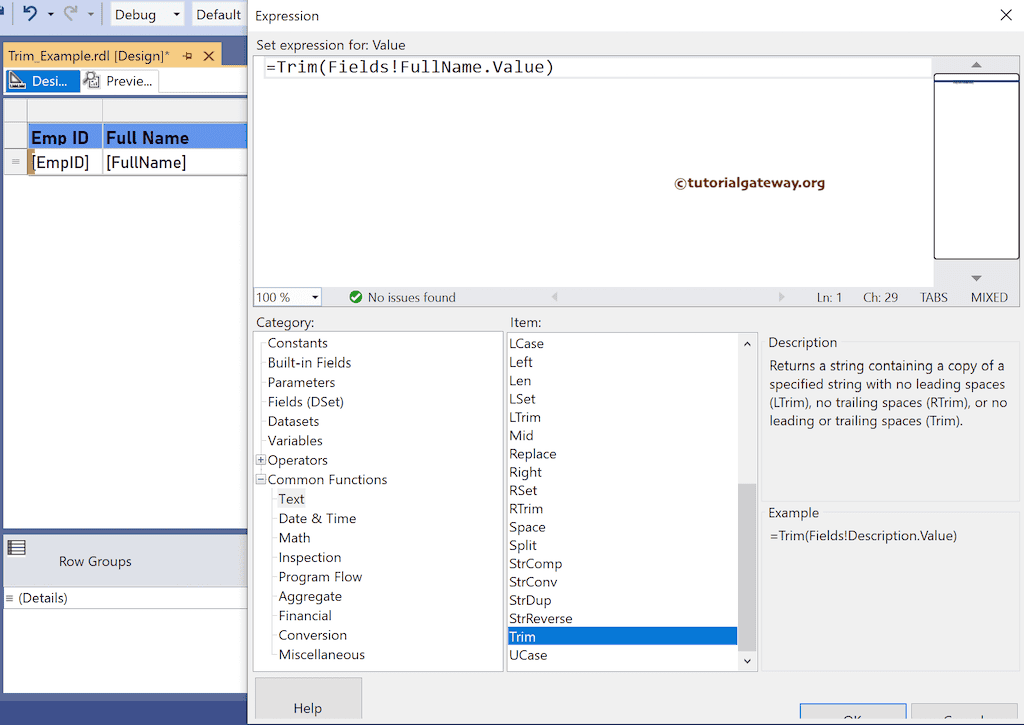Collapse the Common Functions category node
The image size is (1024, 725).
point(259,479)
